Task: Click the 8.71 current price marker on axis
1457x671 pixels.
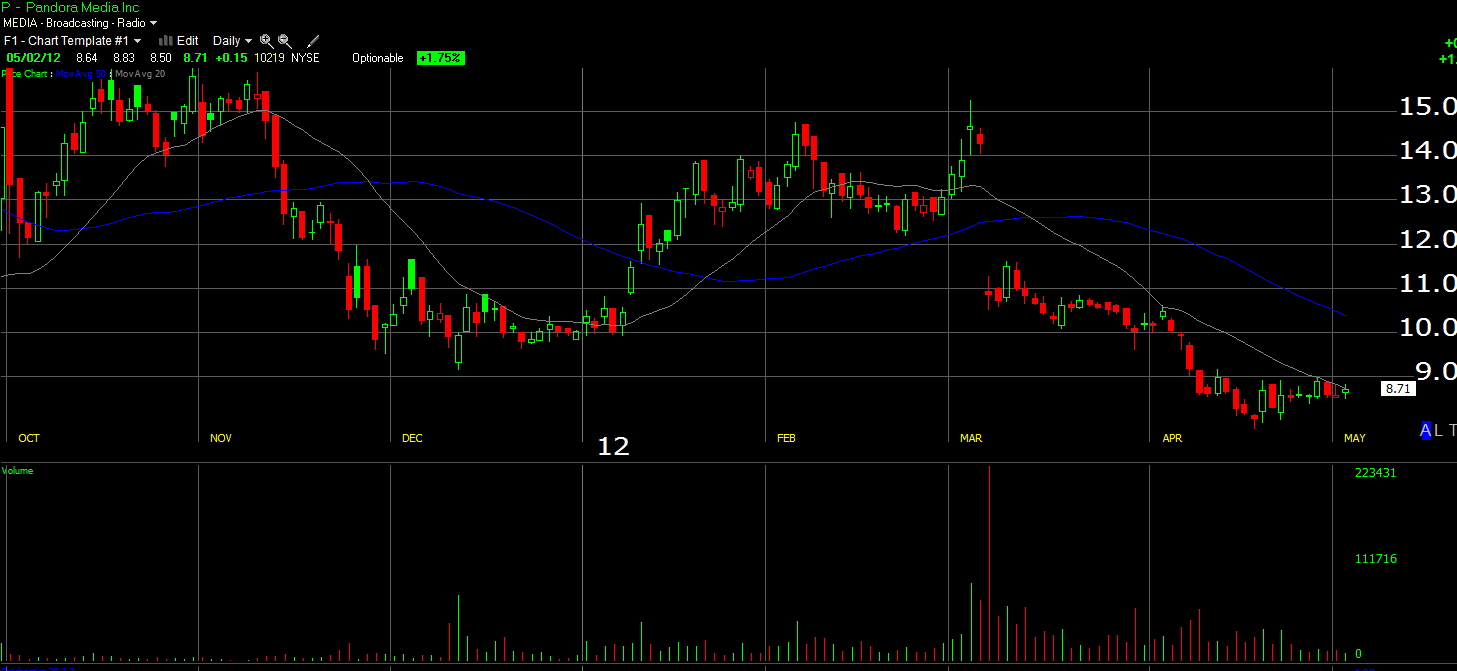Action: click(x=1398, y=389)
